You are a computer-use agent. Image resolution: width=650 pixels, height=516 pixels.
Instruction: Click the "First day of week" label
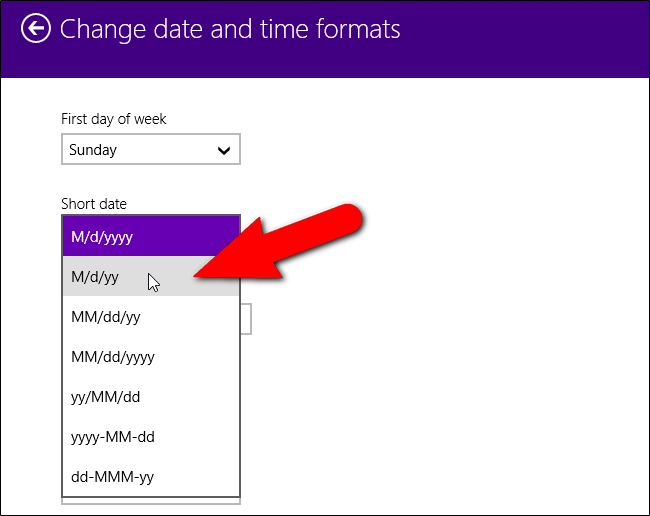coord(114,119)
